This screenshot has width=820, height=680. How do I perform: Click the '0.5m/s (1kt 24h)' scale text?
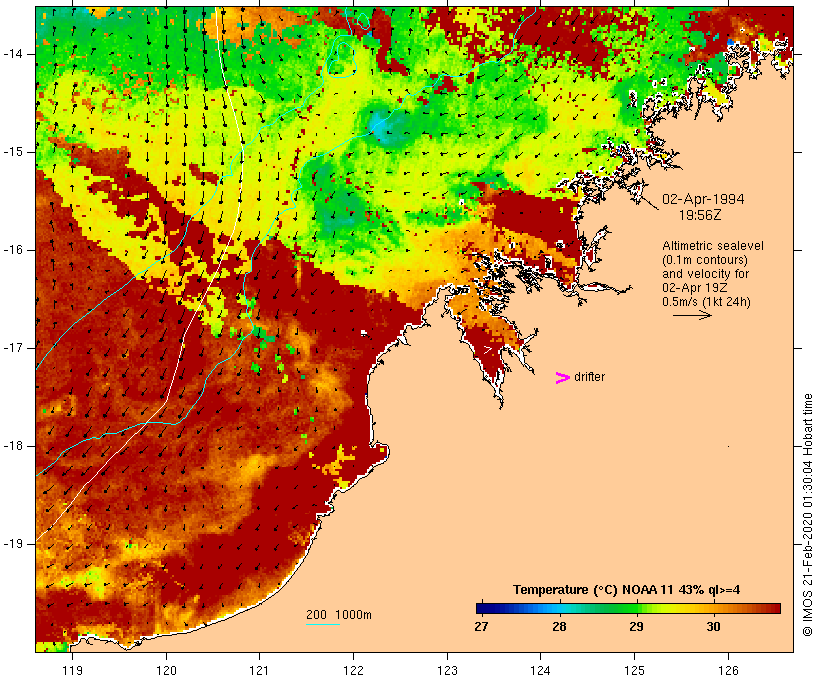[x=706, y=301]
